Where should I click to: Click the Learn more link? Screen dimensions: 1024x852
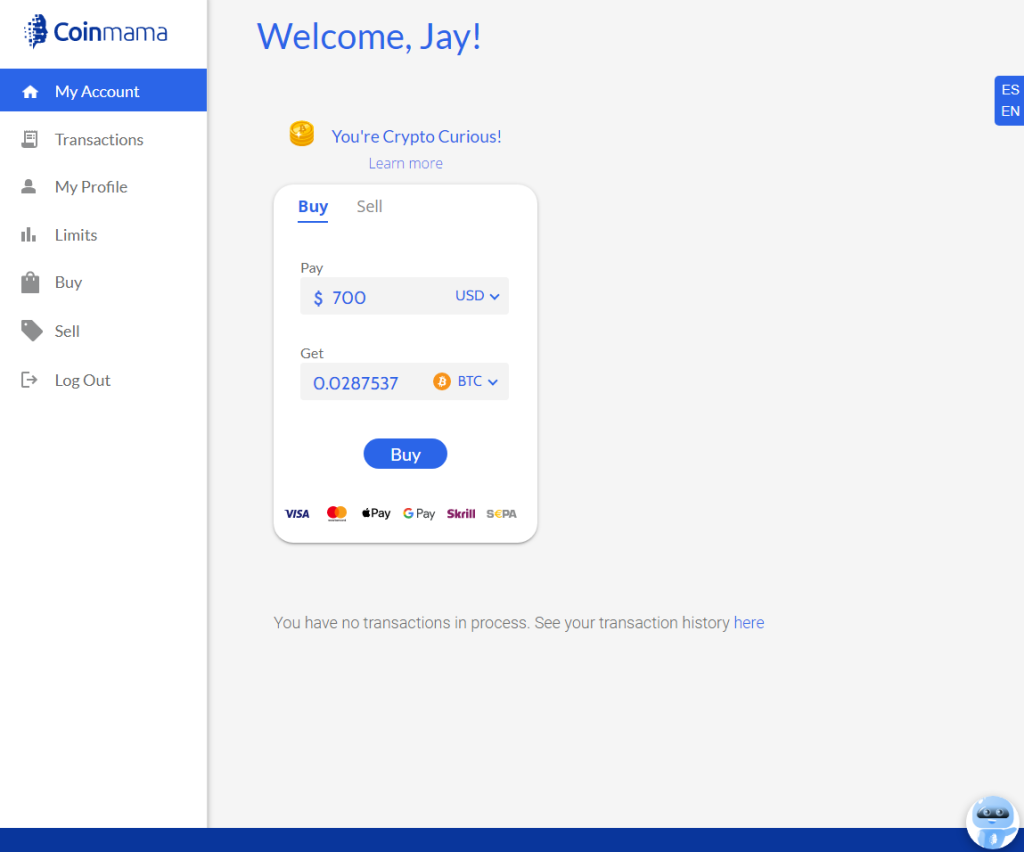point(405,163)
